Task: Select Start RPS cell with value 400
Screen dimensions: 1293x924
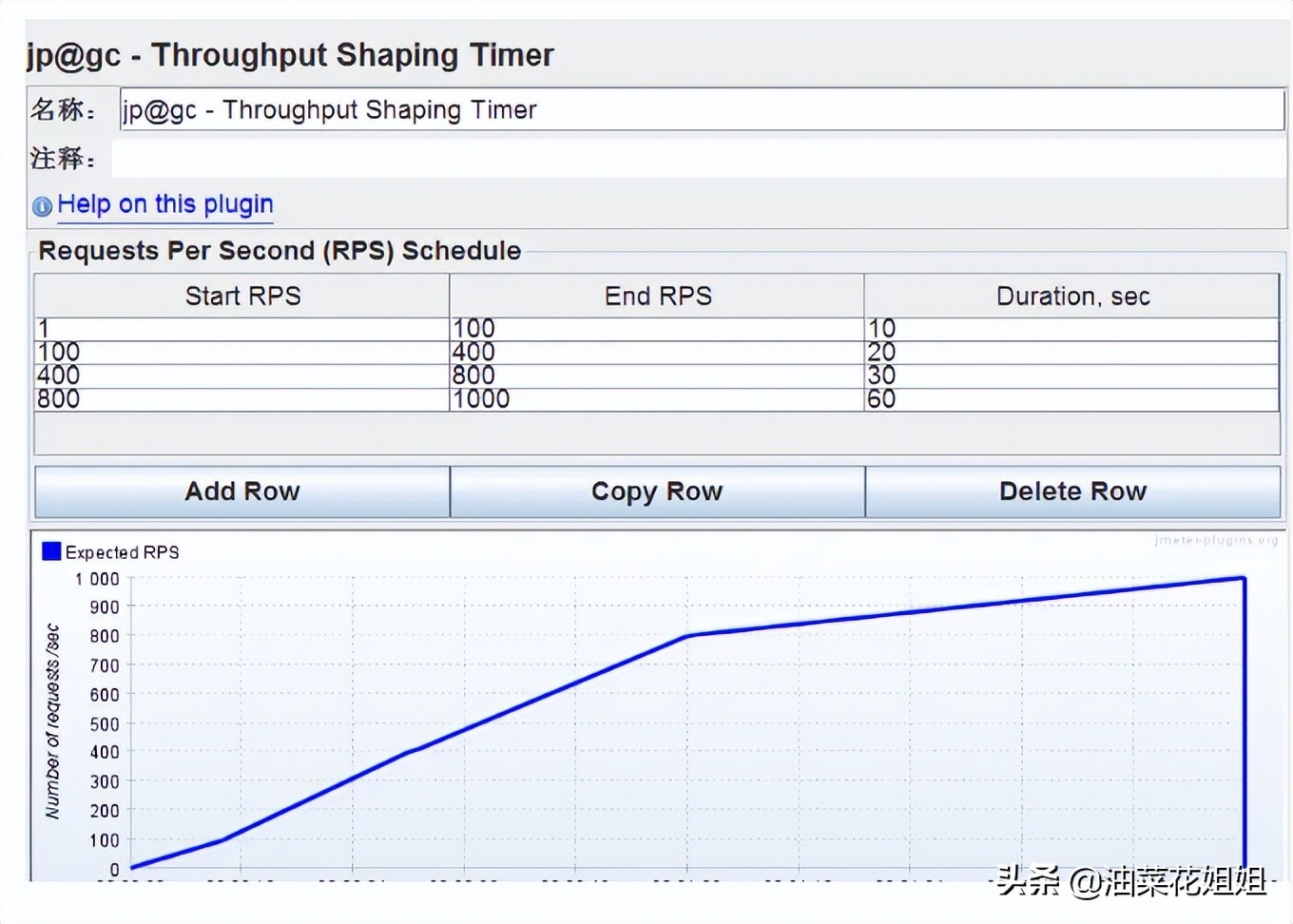Action: [241, 376]
